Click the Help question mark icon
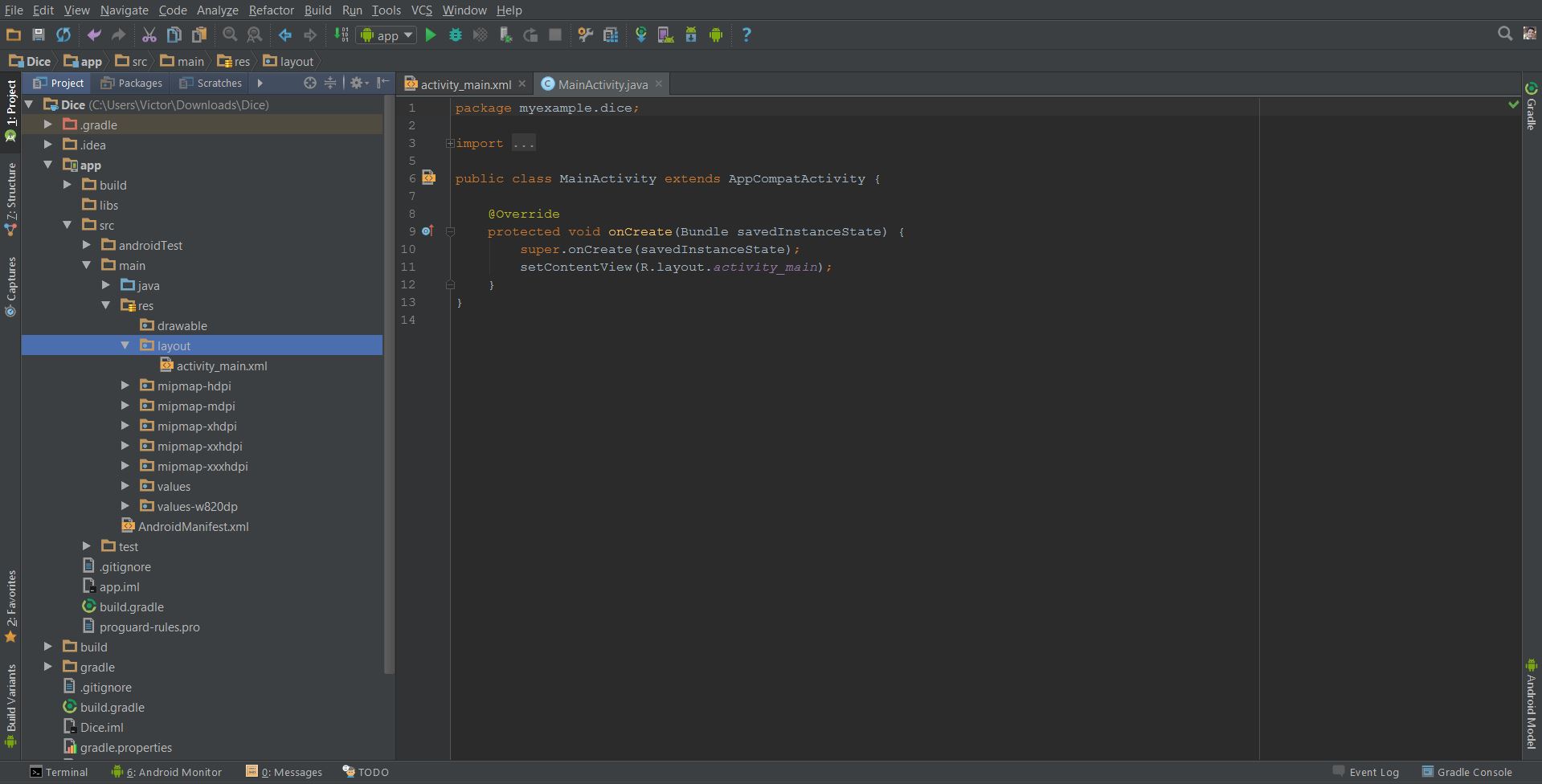Image resolution: width=1542 pixels, height=784 pixels. click(x=746, y=35)
